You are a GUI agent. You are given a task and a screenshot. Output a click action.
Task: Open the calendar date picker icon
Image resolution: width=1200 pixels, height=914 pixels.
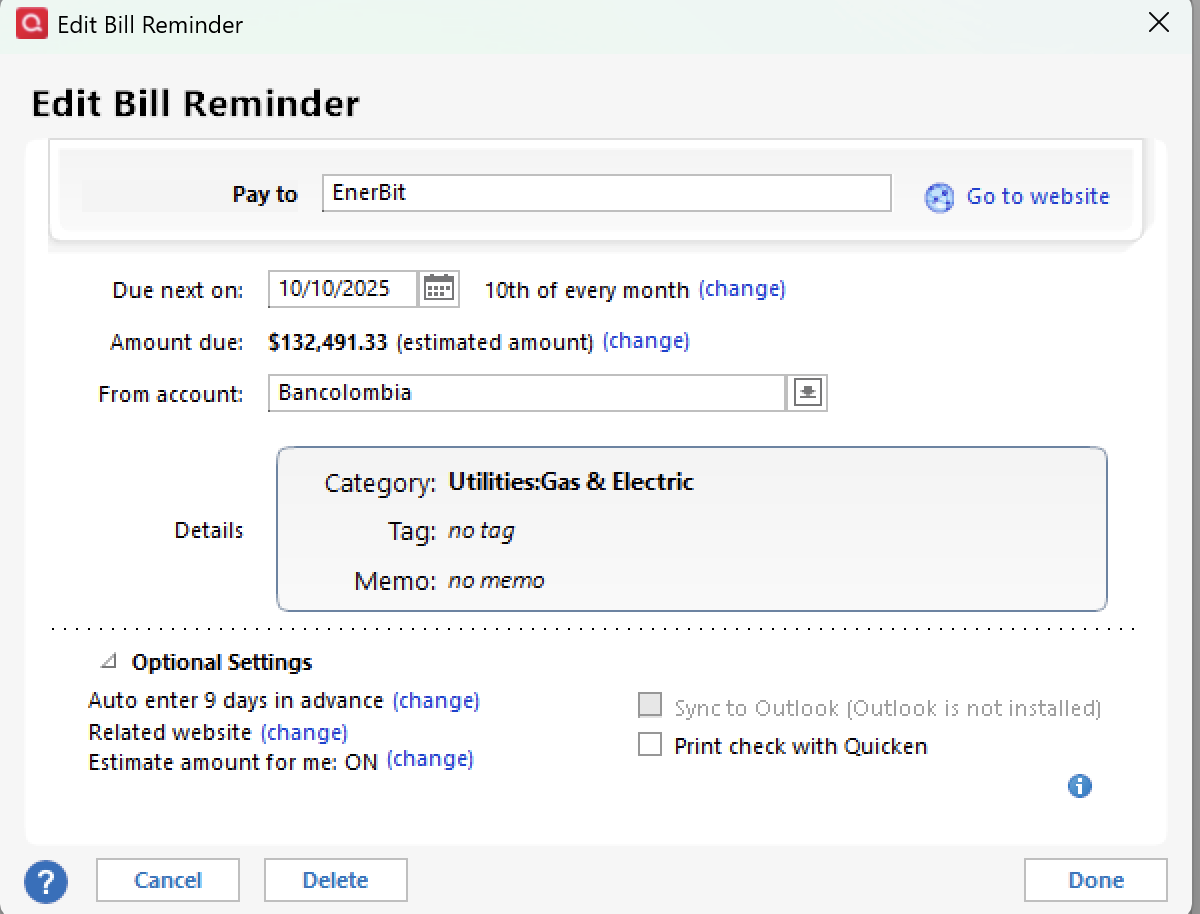click(439, 289)
